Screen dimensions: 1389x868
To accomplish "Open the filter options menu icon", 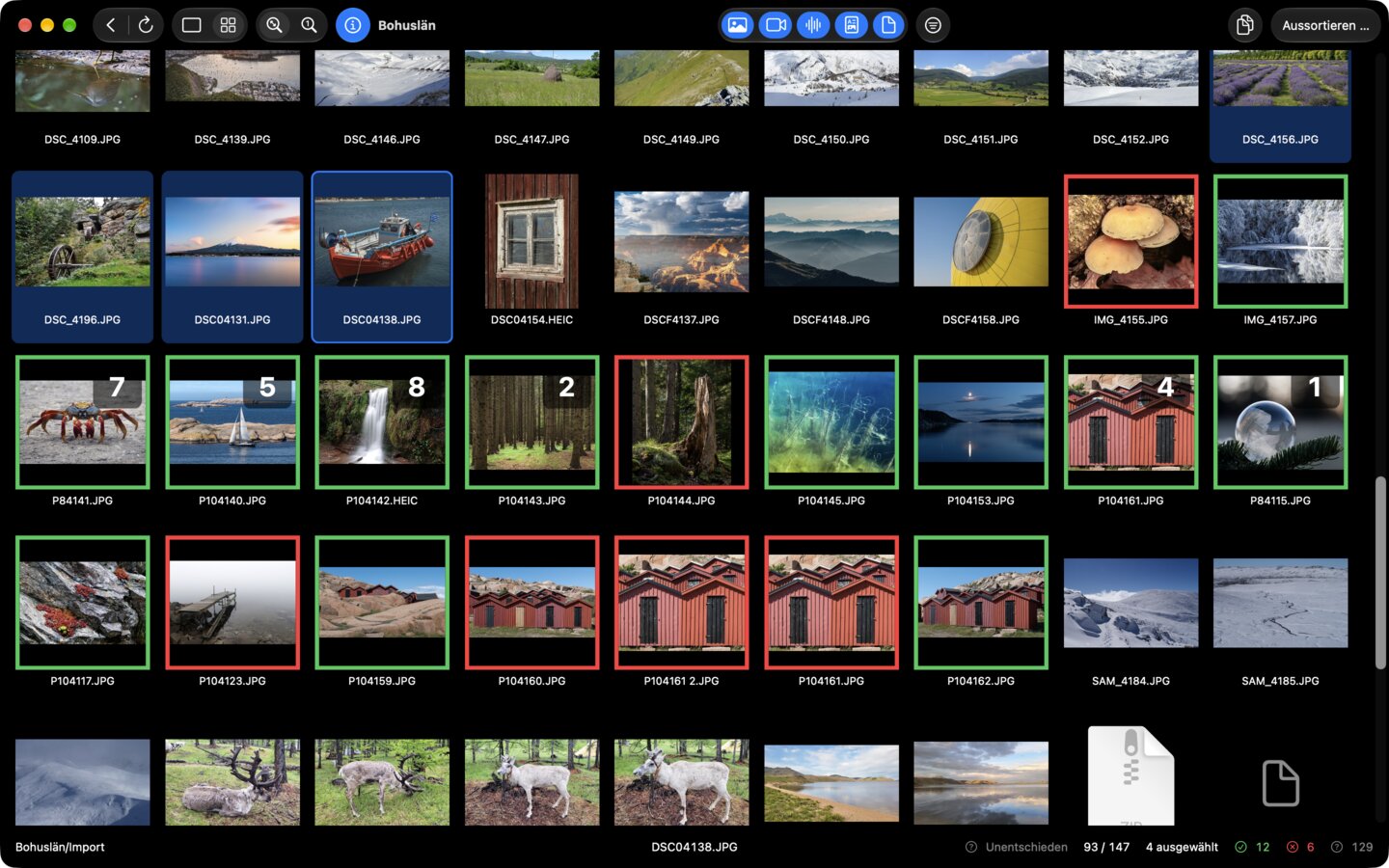I will point(933,25).
